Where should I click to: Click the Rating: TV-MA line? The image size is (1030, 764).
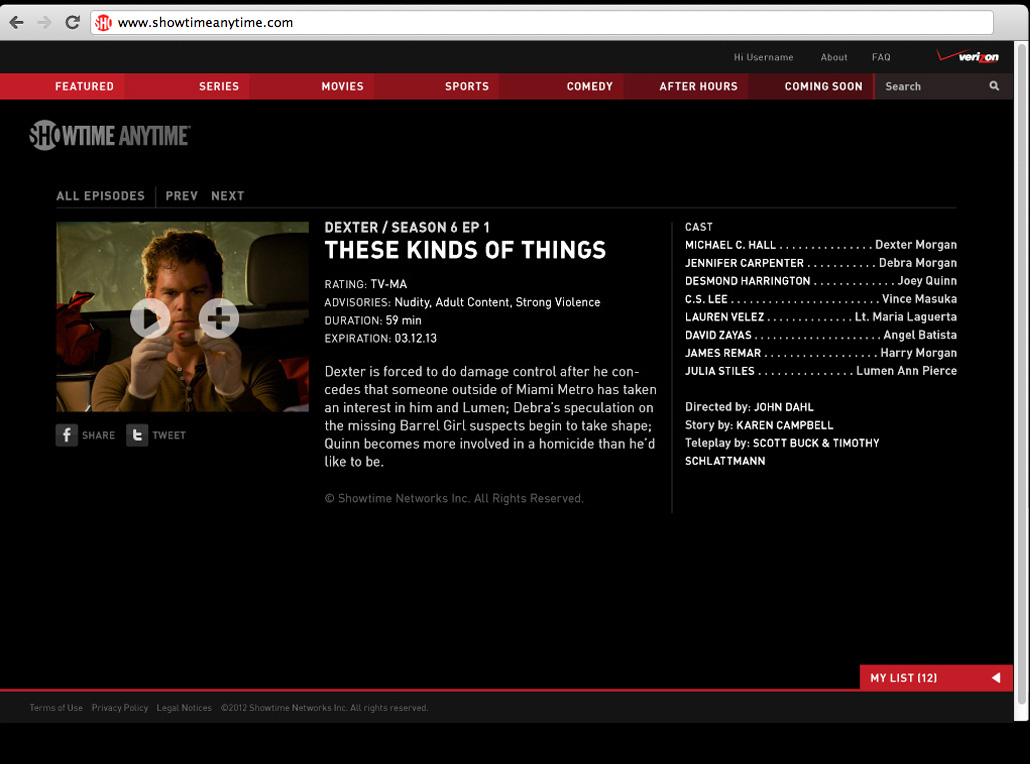(x=365, y=284)
